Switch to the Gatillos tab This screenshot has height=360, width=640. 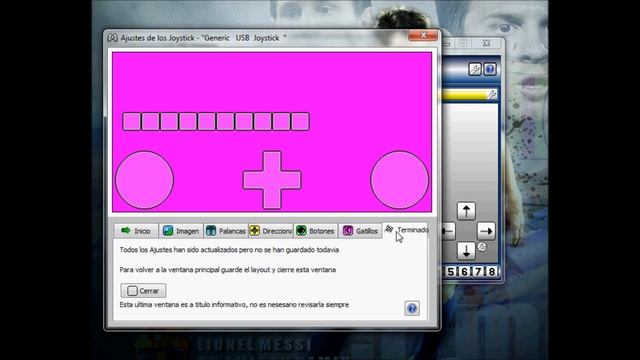pyautogui.click(x=360, y=231)
